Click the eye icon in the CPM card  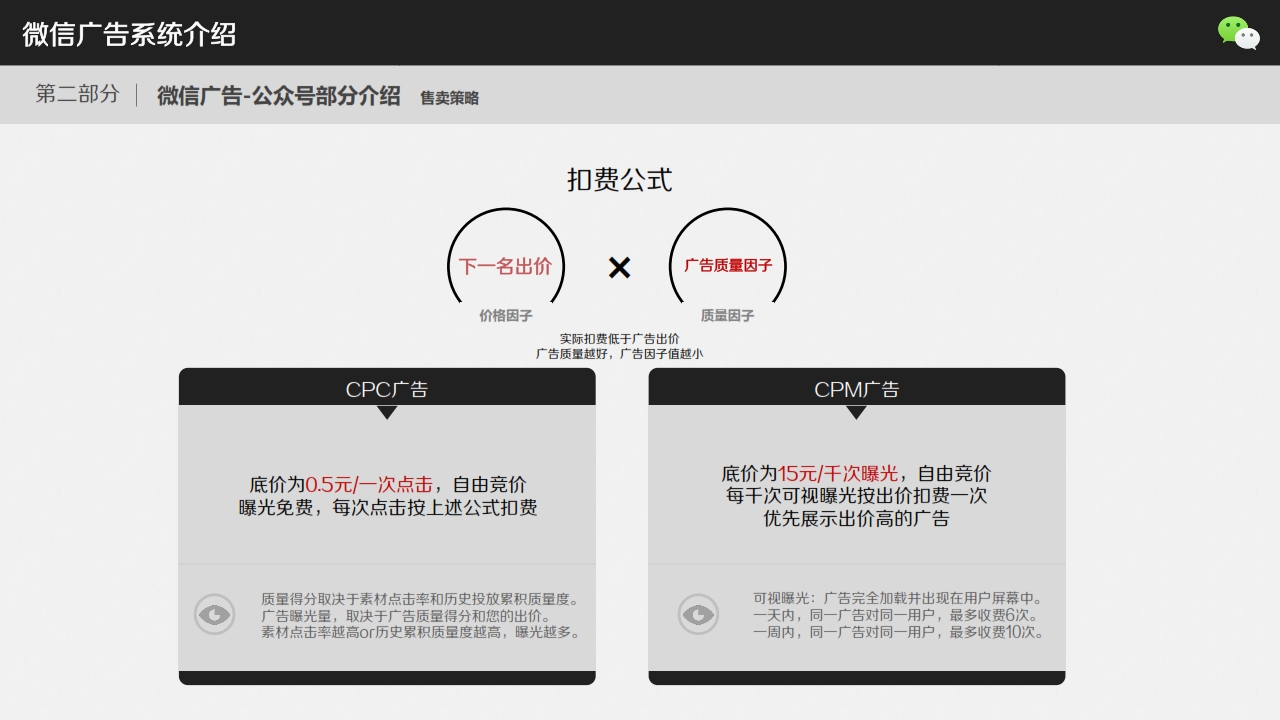click(x=698, y=614)
